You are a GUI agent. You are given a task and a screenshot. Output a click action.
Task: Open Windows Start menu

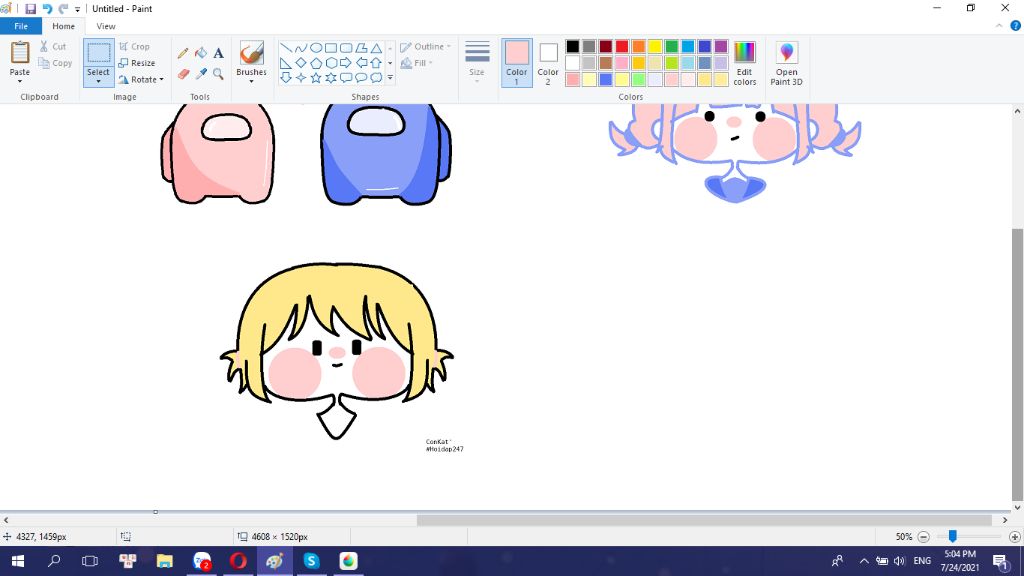18,561
